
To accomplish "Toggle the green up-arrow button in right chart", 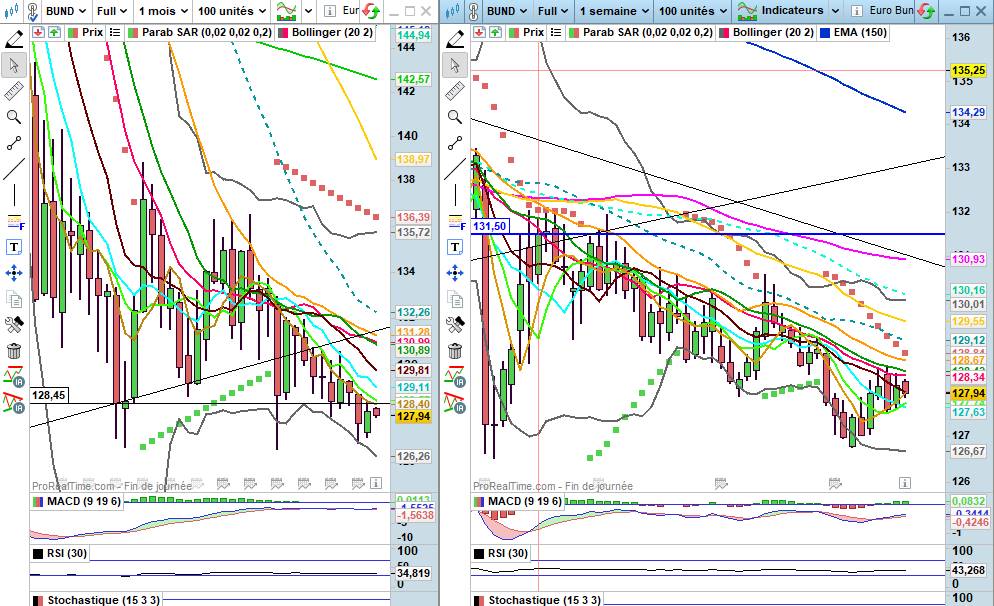I will pyautogui.click(x=493, y=32).
